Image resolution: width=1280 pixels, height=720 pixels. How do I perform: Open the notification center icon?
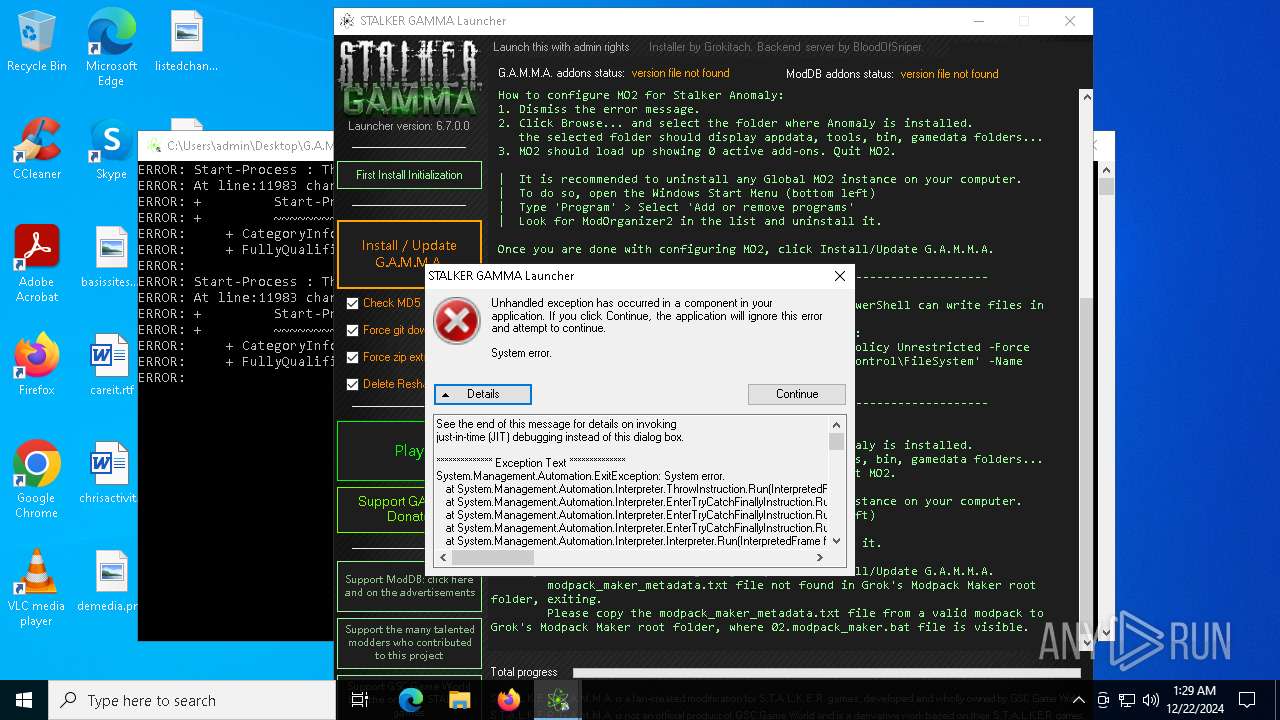1247,700
